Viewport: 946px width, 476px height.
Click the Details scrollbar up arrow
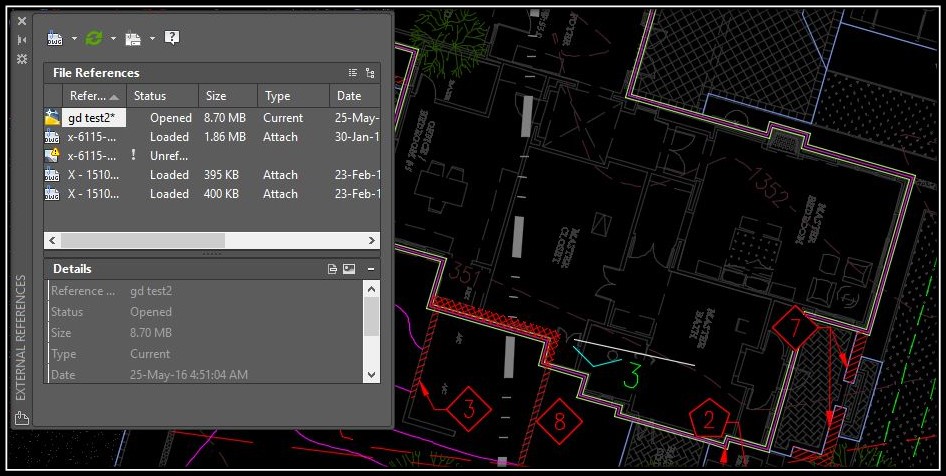pyautogui.click(x=372, y=289)
